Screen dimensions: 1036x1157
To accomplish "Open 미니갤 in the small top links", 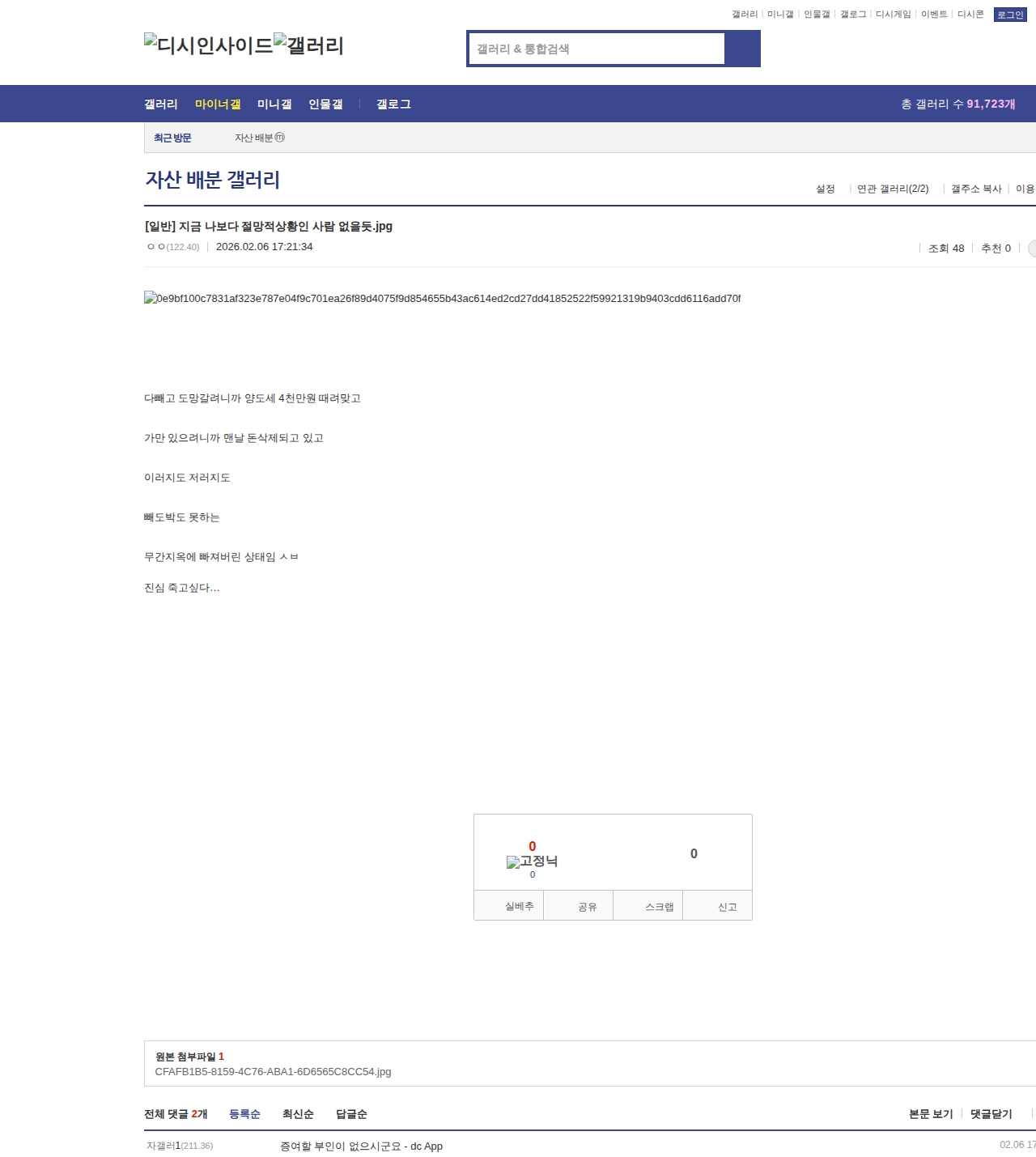I will [x=780, y=15].
